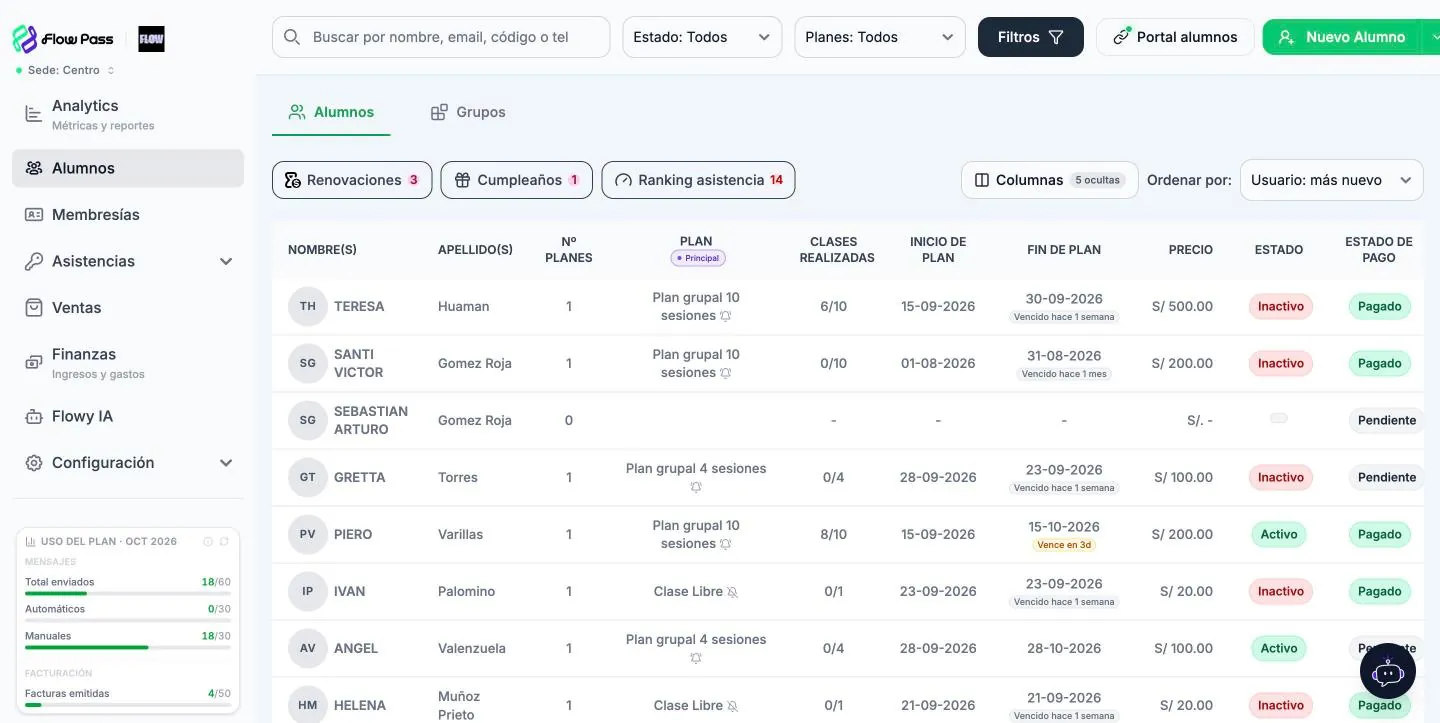Toggle the Ranking asistencia quick filter
The height and width of the screenshot is (723, 1440).
tap(698, 180)
